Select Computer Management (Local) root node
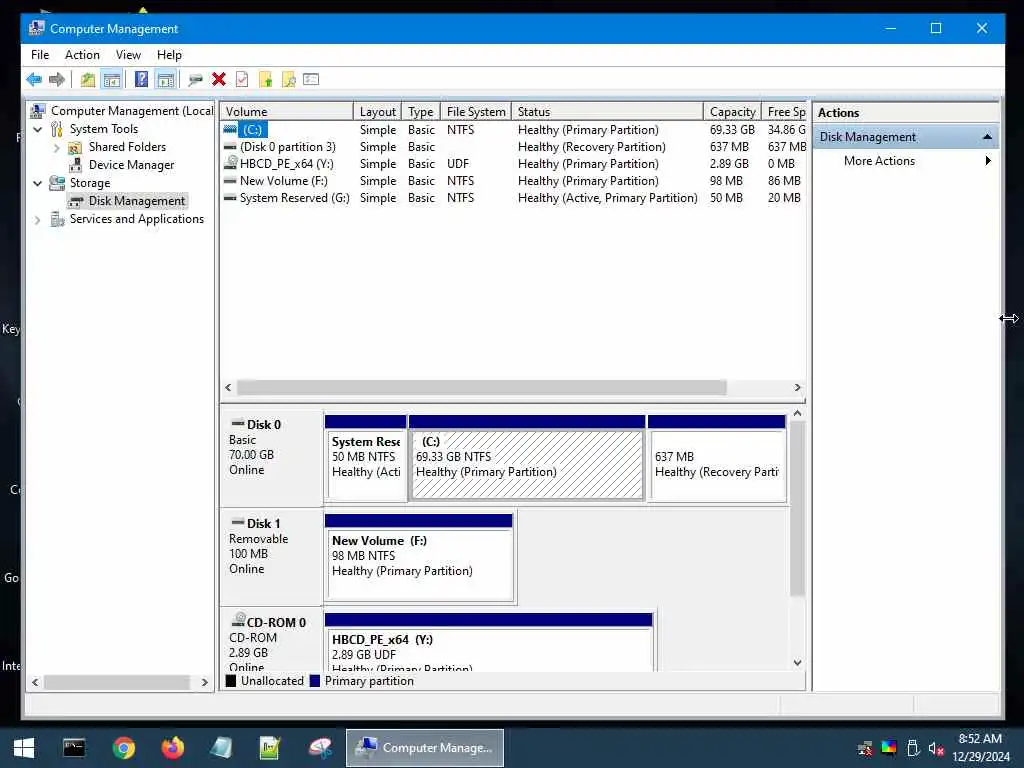1024x768 pixels. coord(132,111)
